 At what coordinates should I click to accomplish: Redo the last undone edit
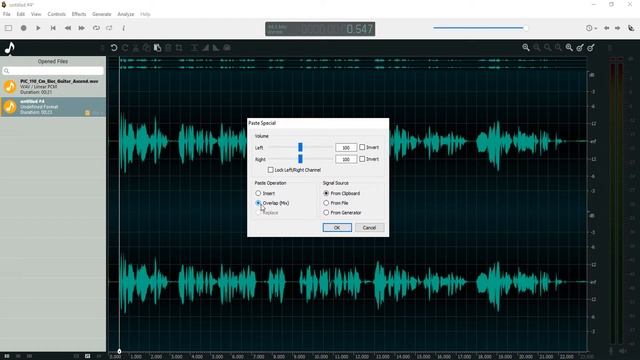pyautogui.click(x=125, y=48)
